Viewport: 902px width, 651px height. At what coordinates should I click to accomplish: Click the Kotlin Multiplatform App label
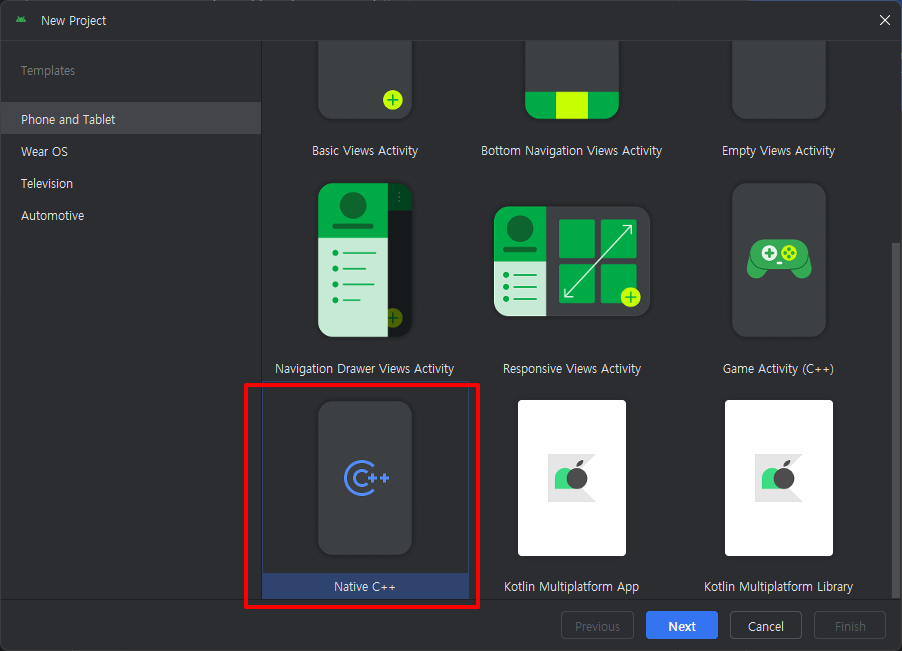pos(571,587)
